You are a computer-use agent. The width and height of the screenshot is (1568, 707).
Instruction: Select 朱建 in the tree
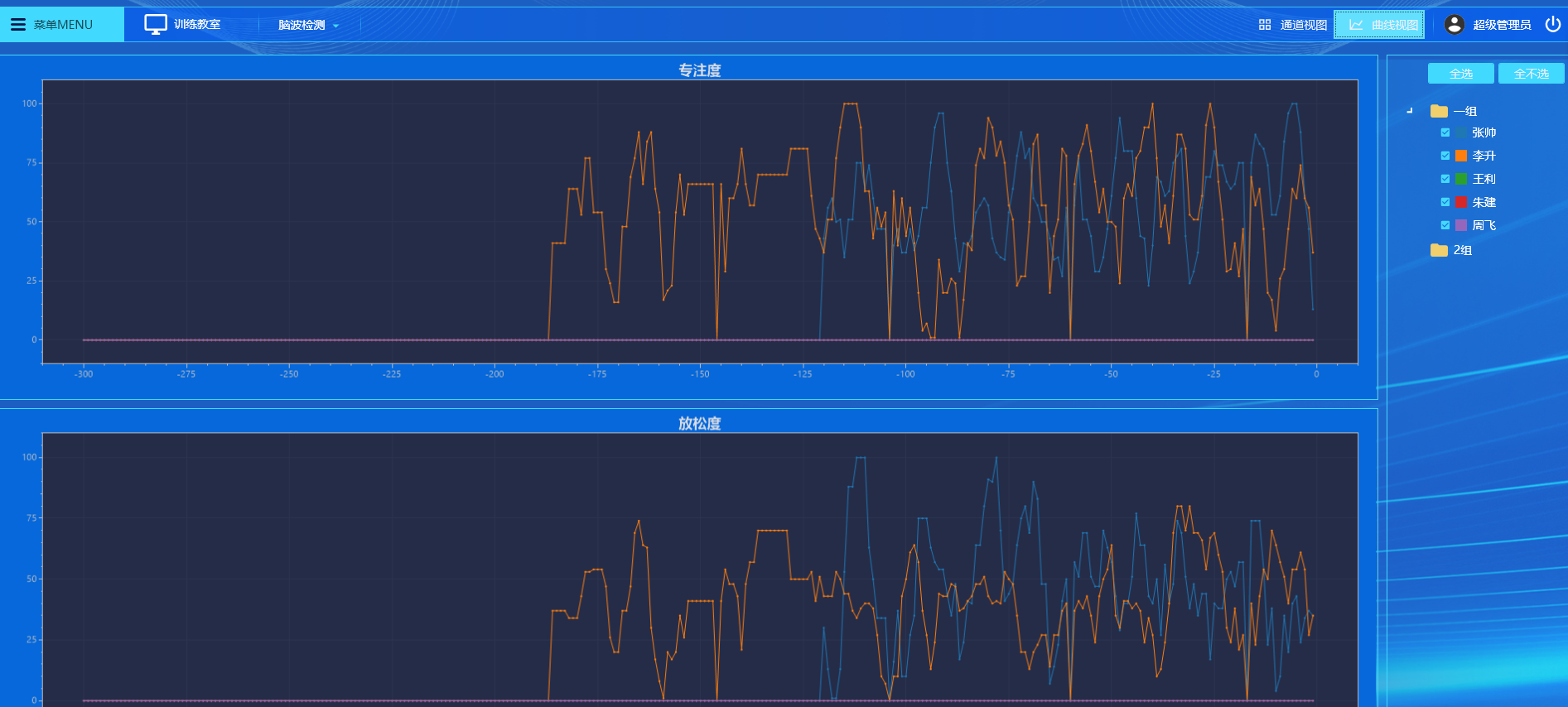click(1484, 202)
